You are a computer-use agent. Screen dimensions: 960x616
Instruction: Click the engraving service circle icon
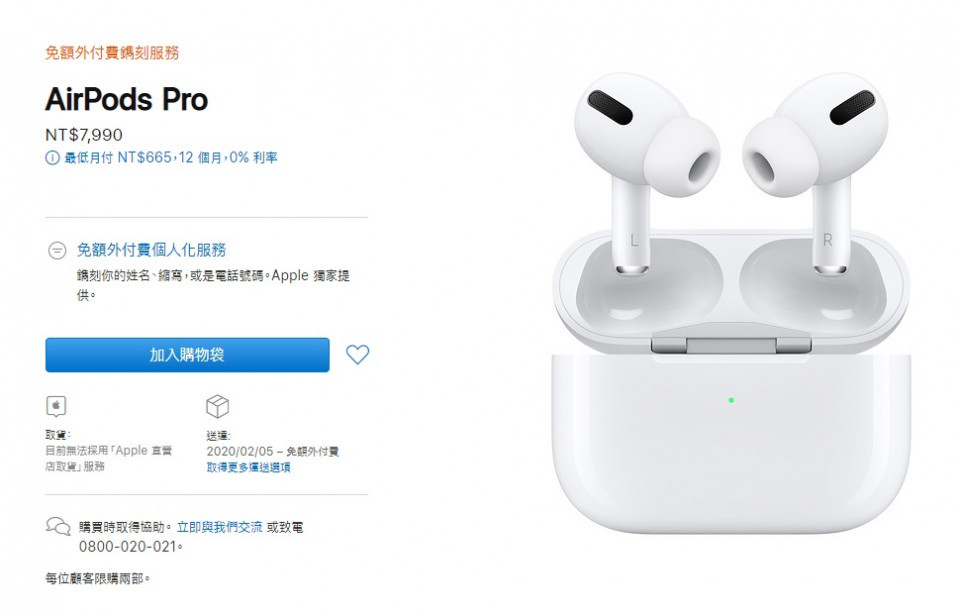tap(57, 250)
